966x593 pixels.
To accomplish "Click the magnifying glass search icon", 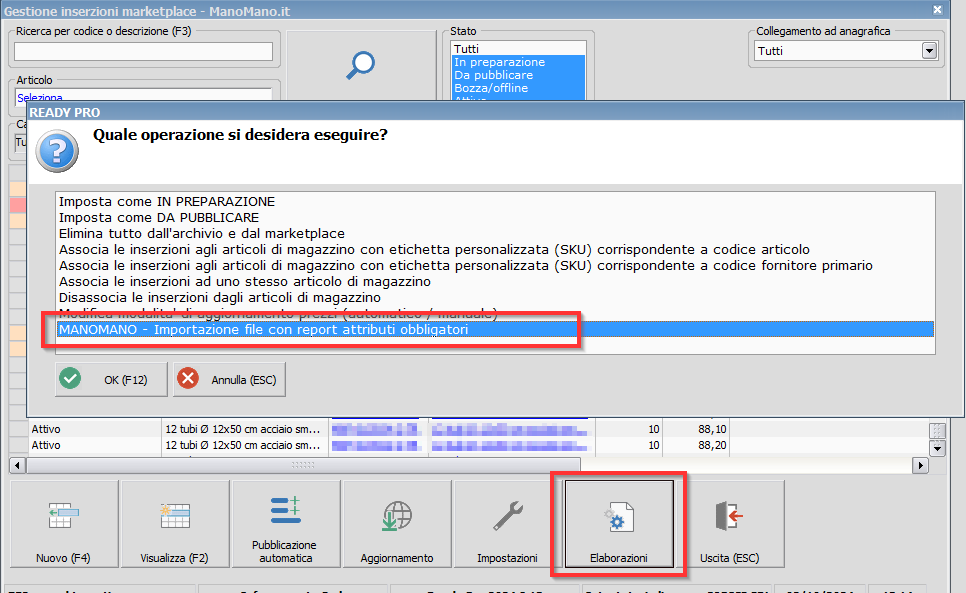I will coord(360,65).
